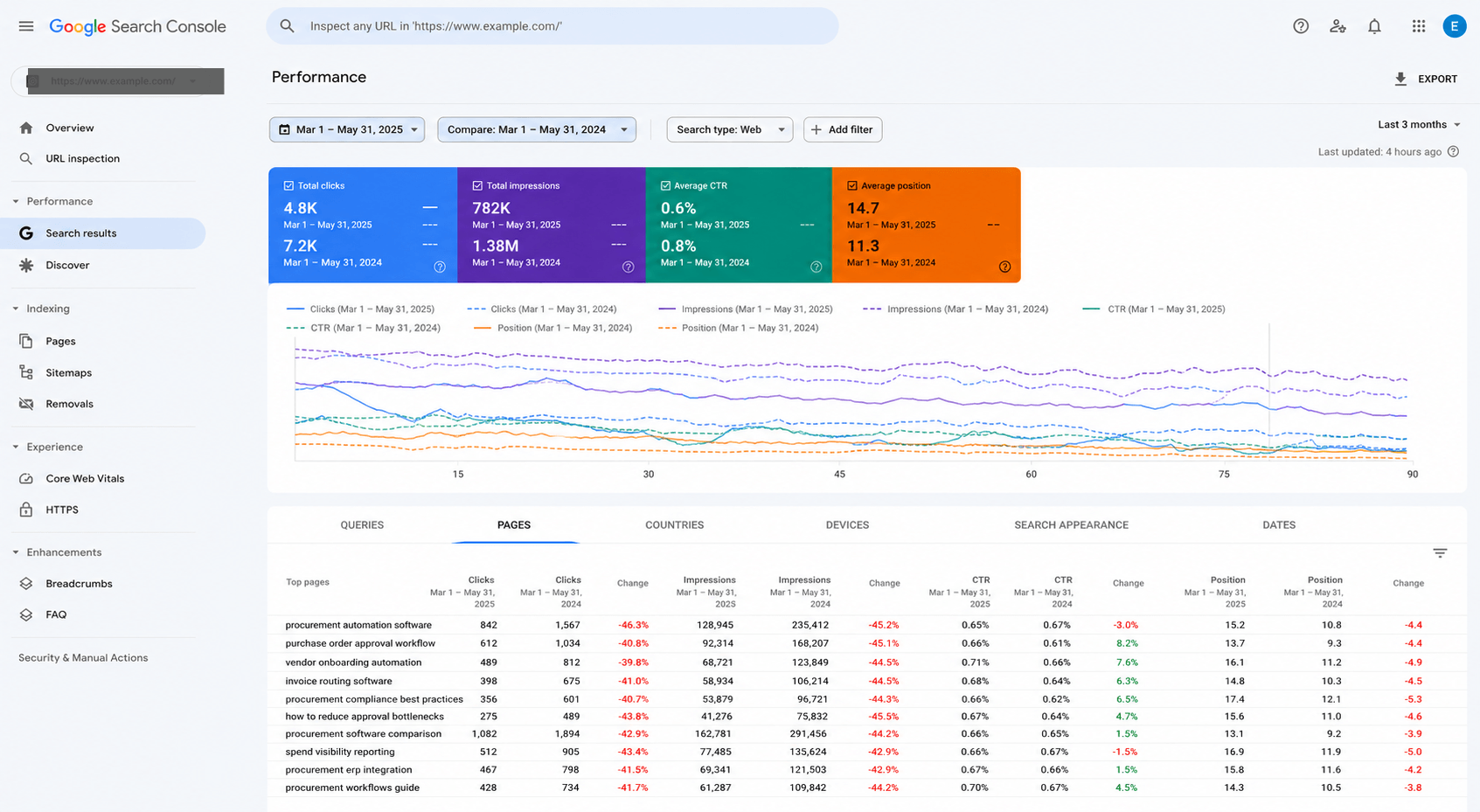Open the Last 3 months dropdown
Image resolution: width=1480 pixels, height=812 pixels.
coord(1420,124)
